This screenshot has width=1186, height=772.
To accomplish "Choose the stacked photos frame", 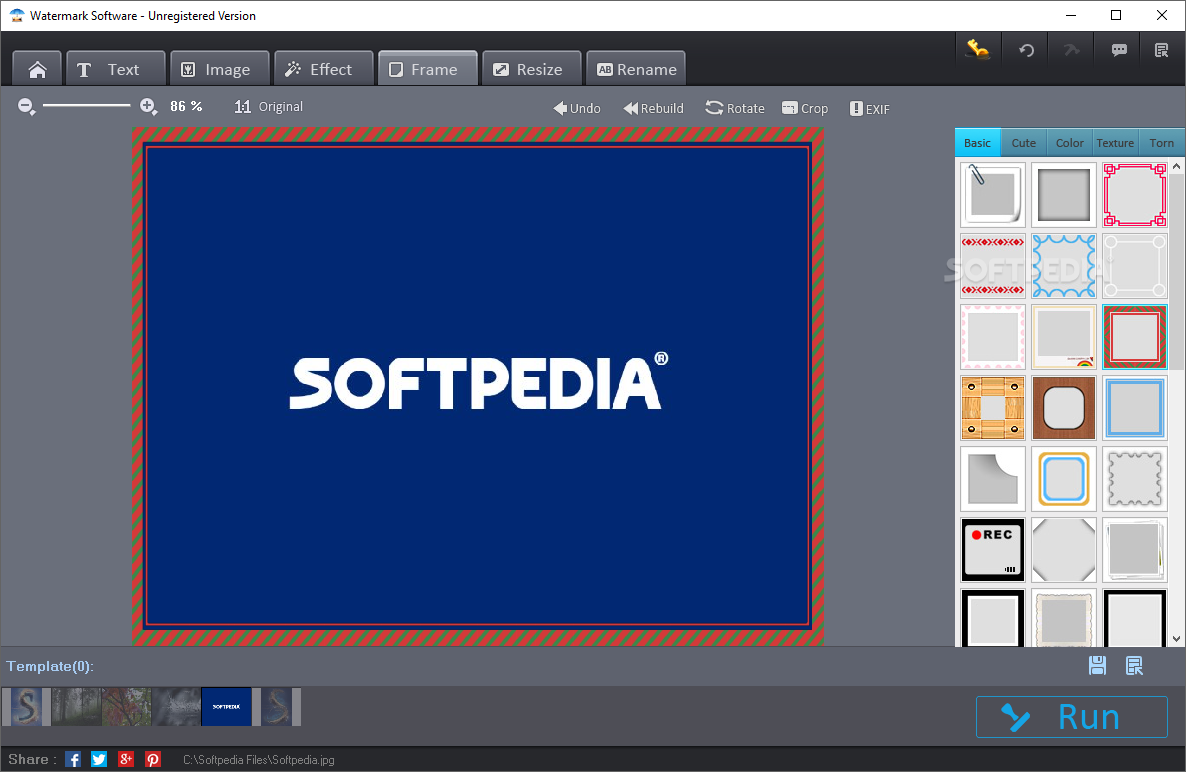I will [x=1135, y=550].
